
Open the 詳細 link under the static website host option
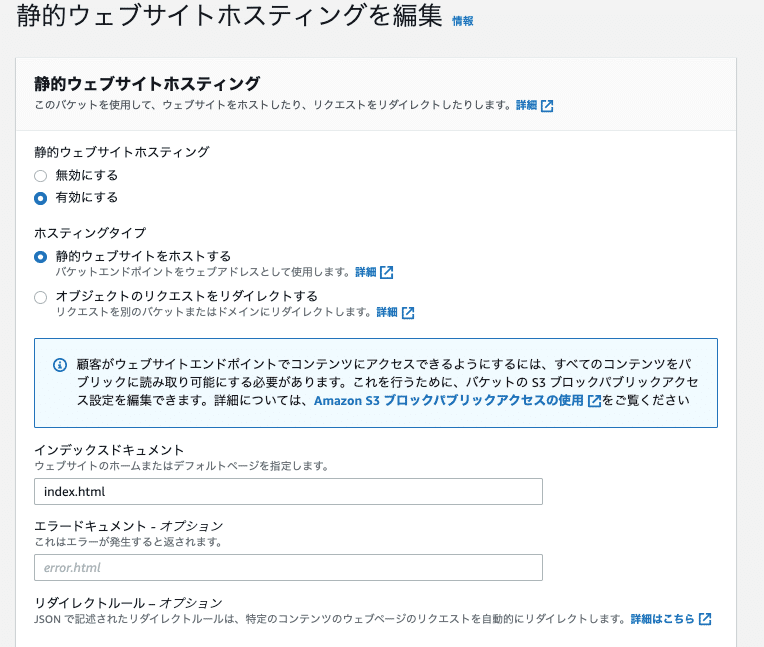click(365, 272)
